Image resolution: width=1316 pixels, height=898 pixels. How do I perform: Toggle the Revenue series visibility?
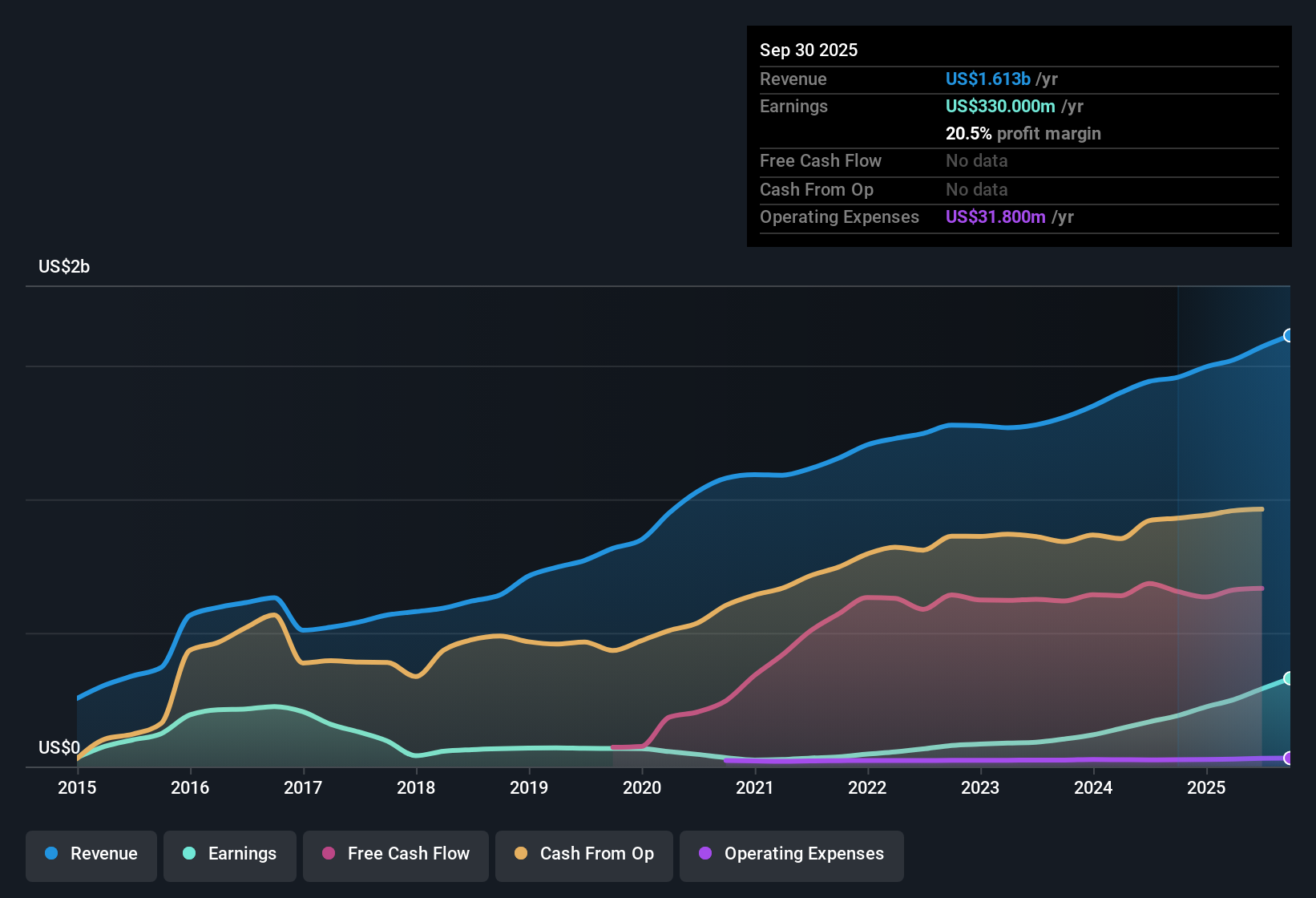91,854
